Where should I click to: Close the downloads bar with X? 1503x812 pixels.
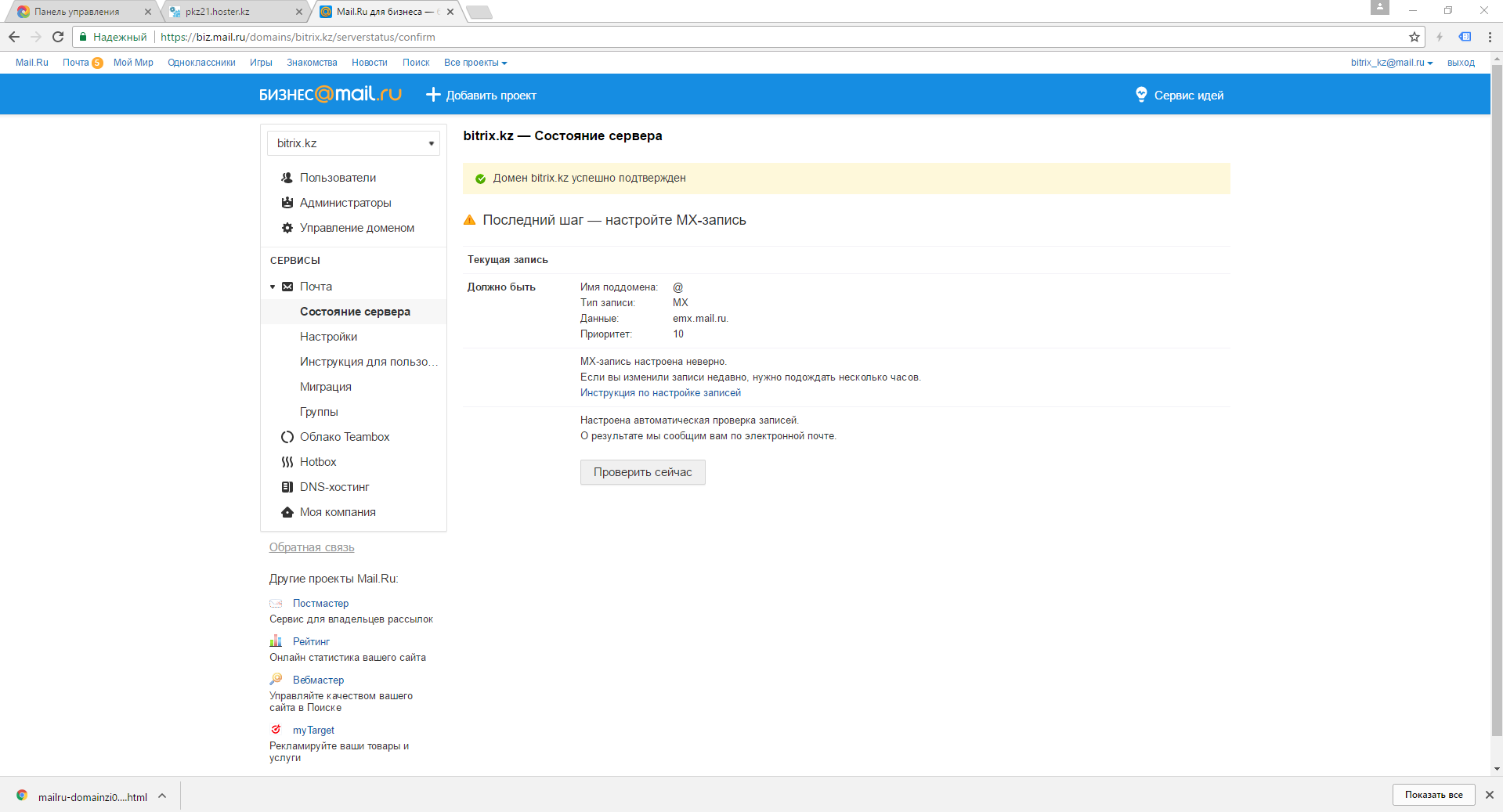(1489, 795)
